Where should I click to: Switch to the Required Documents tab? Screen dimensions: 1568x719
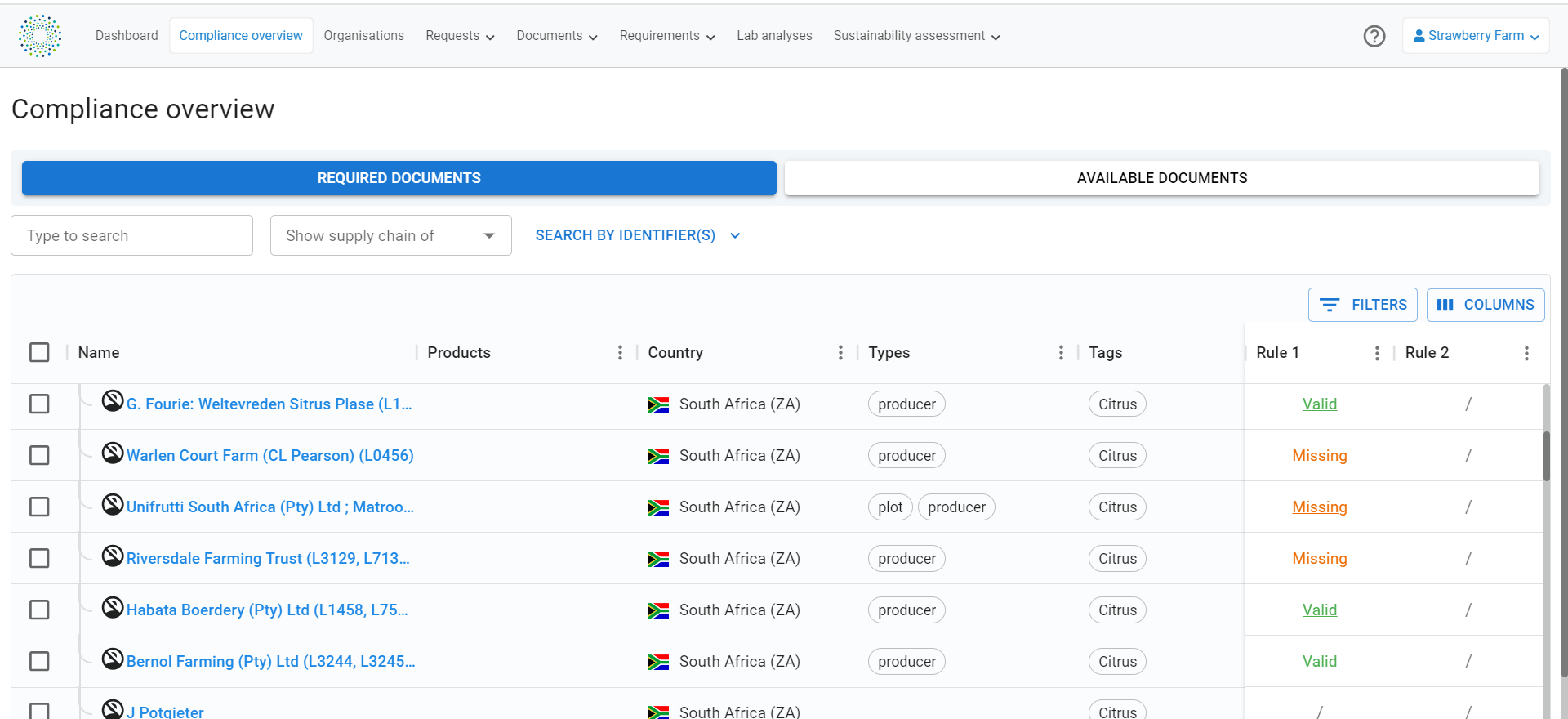click(x=399, y=178)
